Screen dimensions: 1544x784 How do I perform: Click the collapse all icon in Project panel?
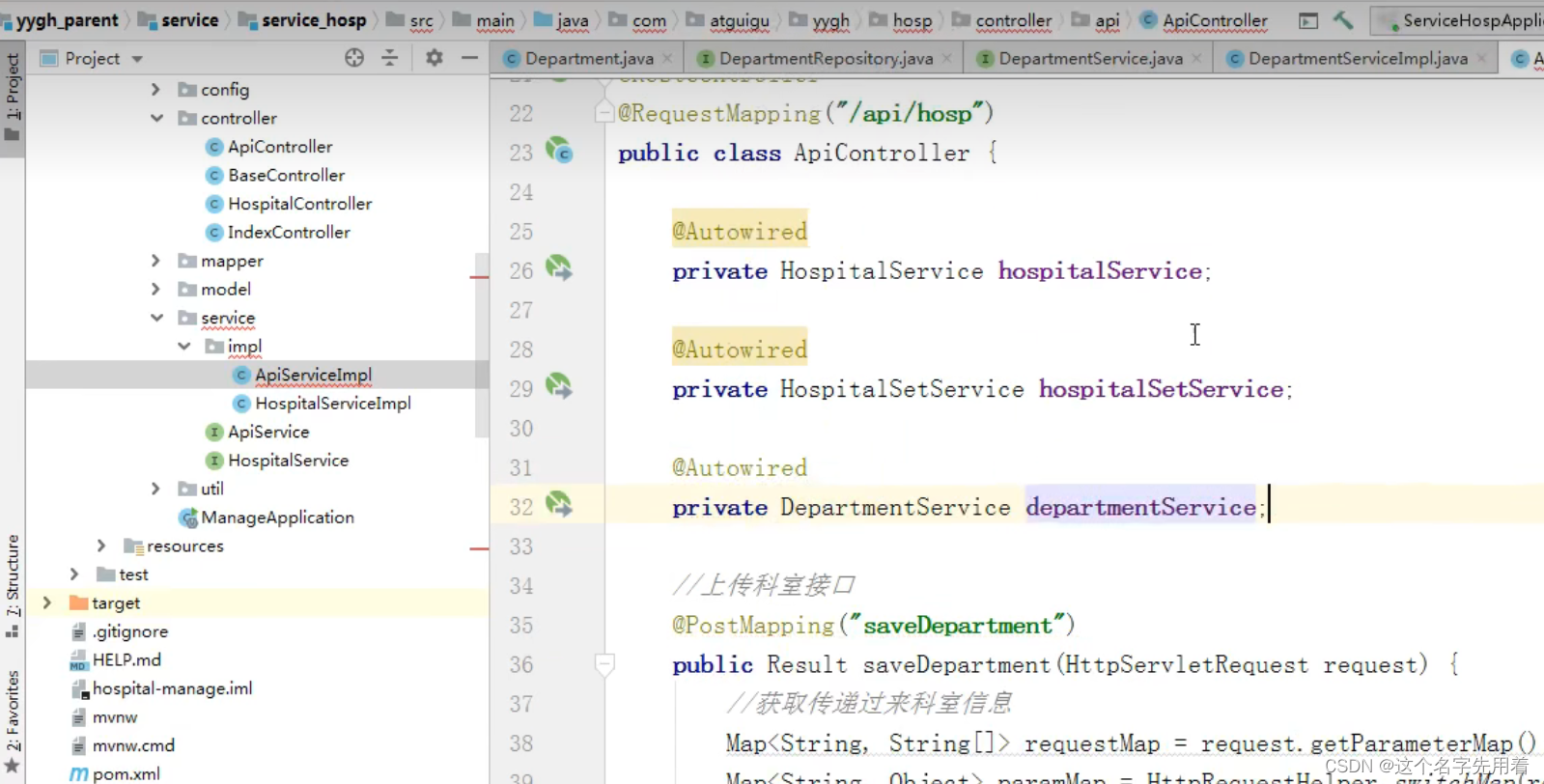pos(390,58)
